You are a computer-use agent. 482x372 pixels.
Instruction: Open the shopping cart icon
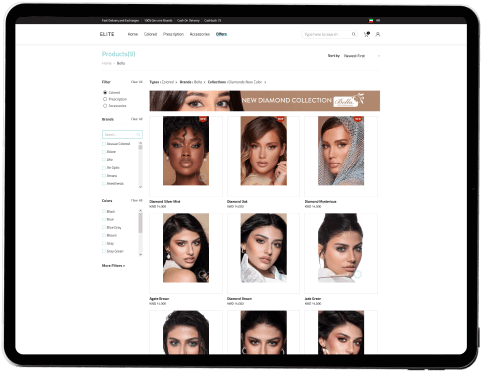[366, 34]
